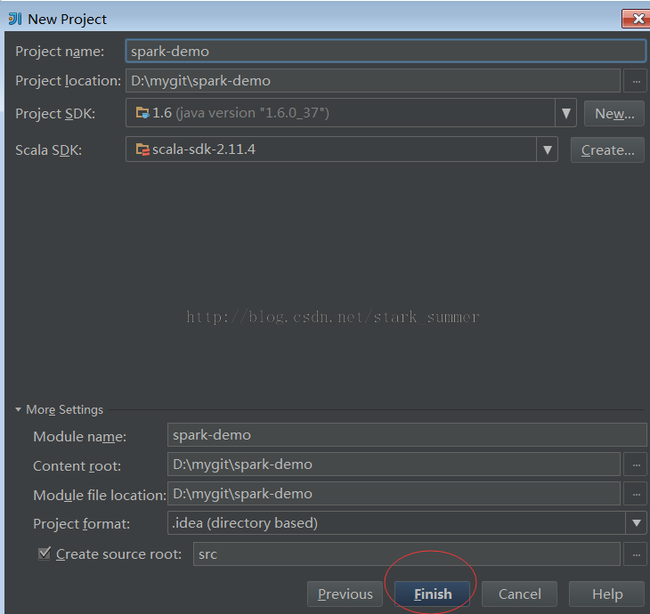Close the New Project dialog
Screen dimensions: 650x614
(x=636, y=19)
